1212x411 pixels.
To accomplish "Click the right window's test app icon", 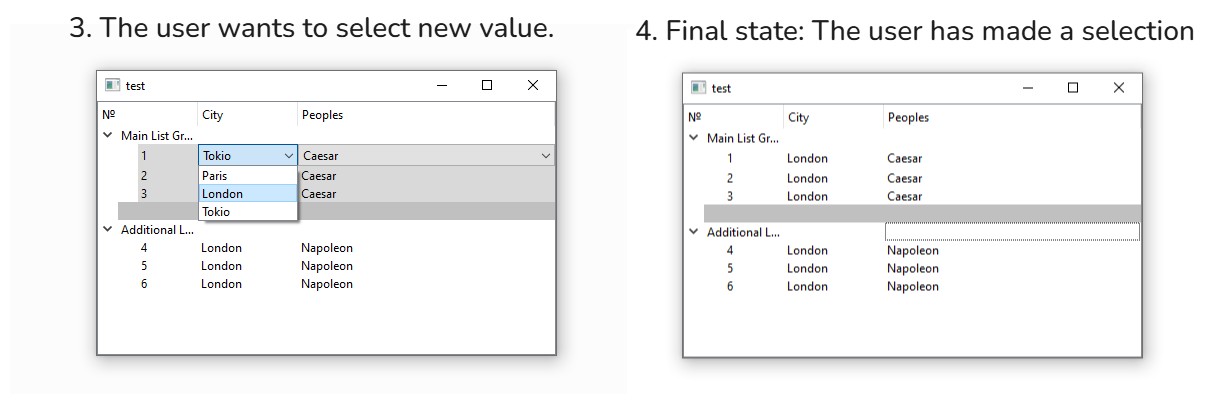I will point(698,88).
